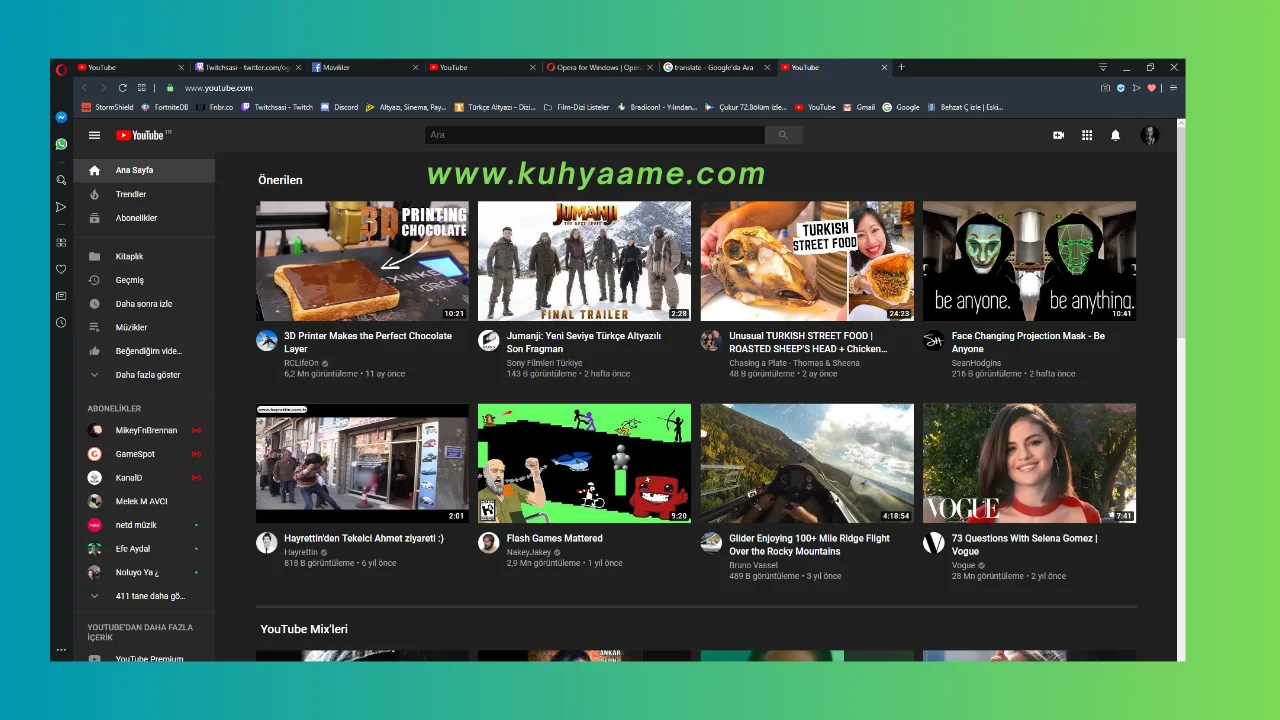Open the FortniteDB bookmark

[165, 107]
